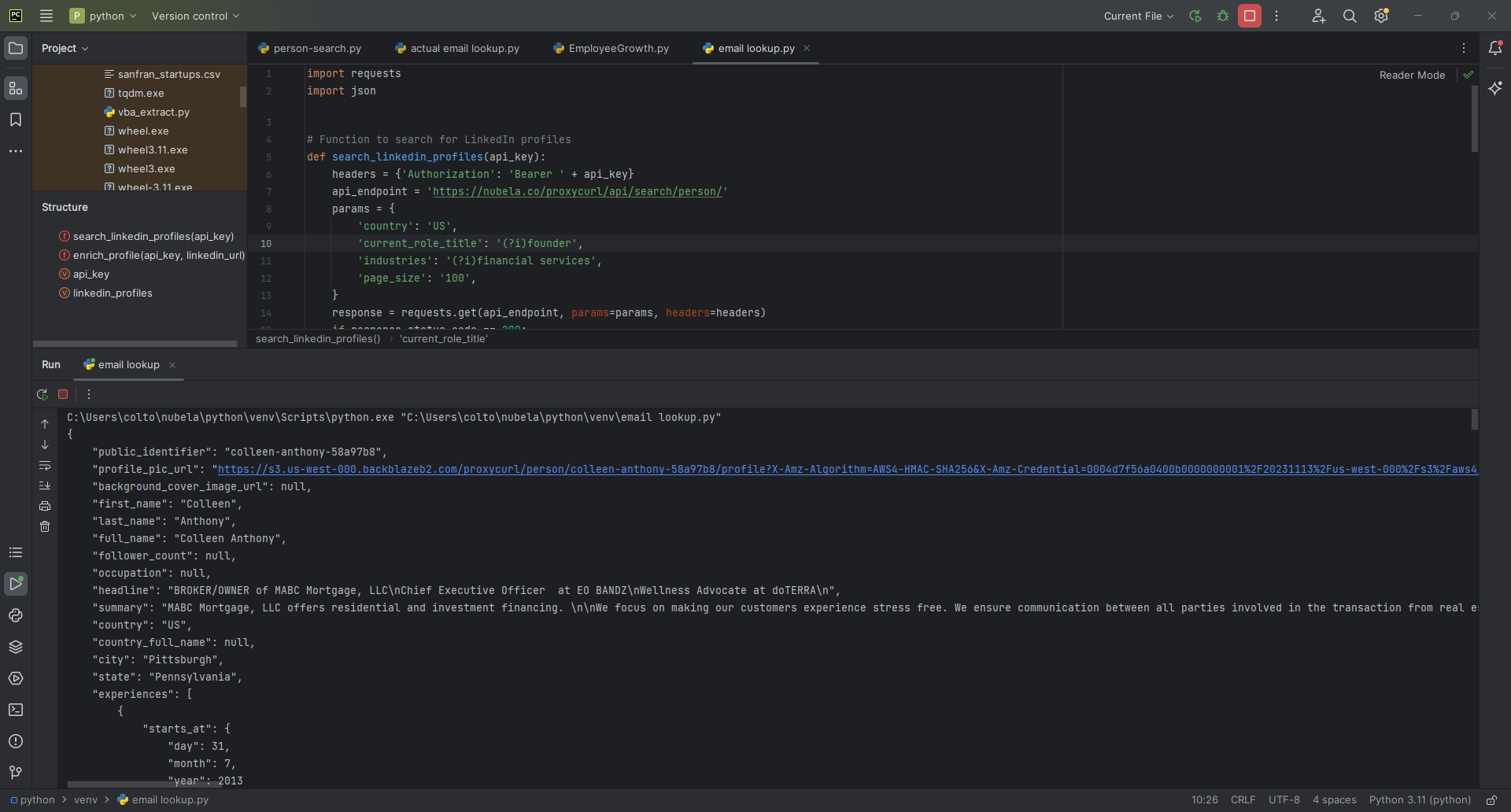Open Python Console tool window
The width and height of the screenshot is (1511, 812).
pos(16,615)
